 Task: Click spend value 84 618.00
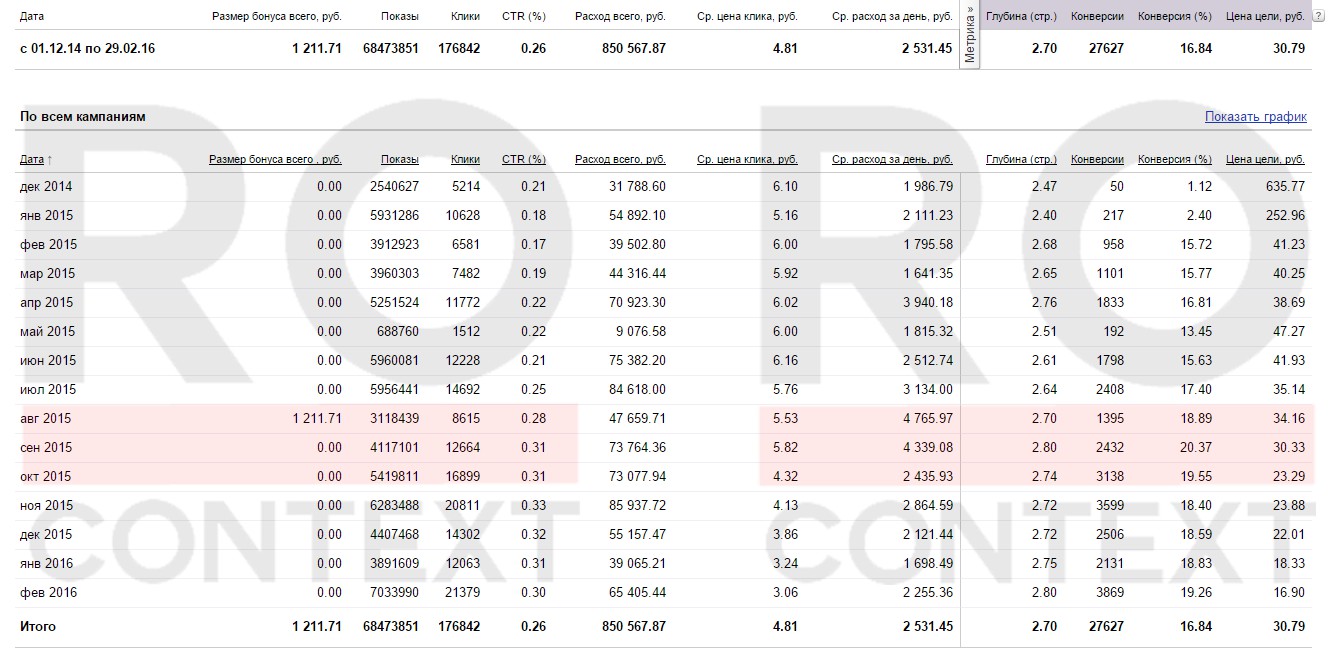(637, 389)
